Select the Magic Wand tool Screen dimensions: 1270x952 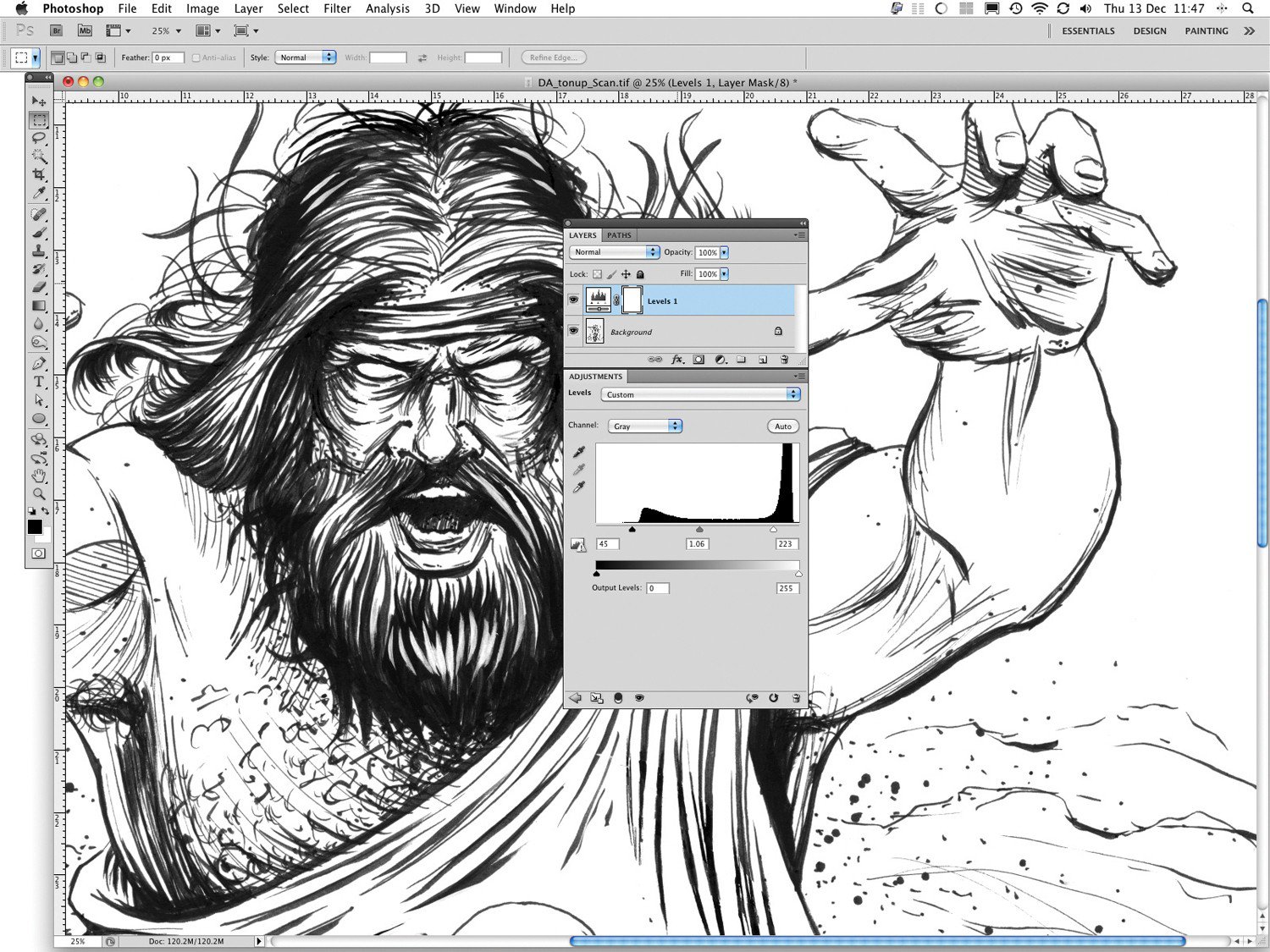tap(38, 156)
